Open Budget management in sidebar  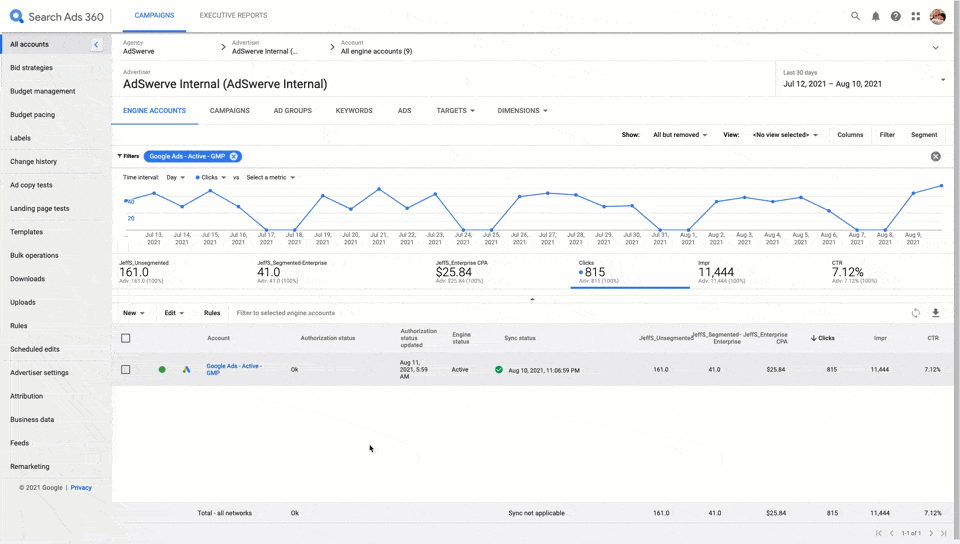coord(43,91)
